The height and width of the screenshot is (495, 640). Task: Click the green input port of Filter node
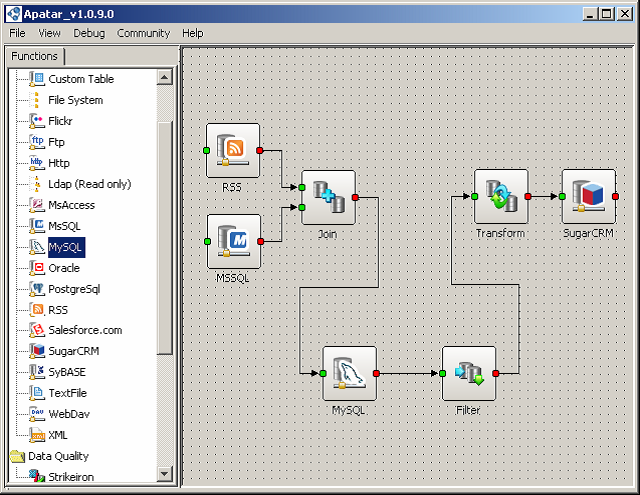coord(442,373)
